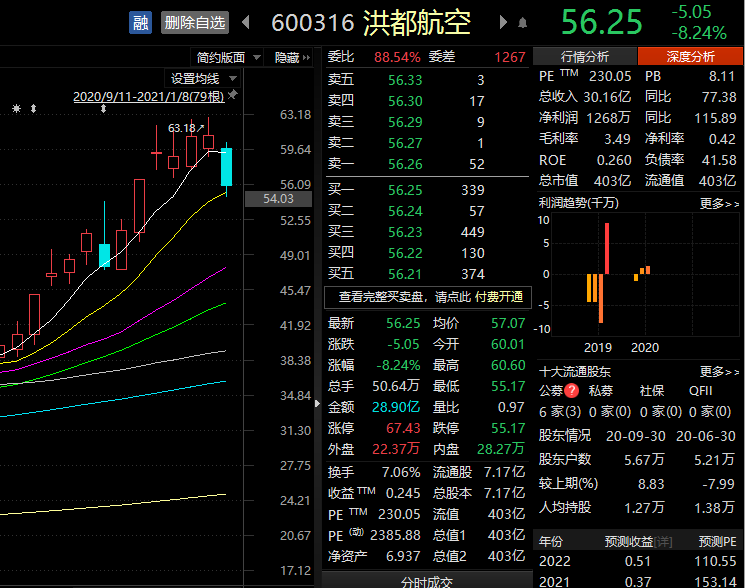The width and height of the screenshot is (745, 588).
Task: Select the 买五 56.21 order row
Action: coord(426,274)
